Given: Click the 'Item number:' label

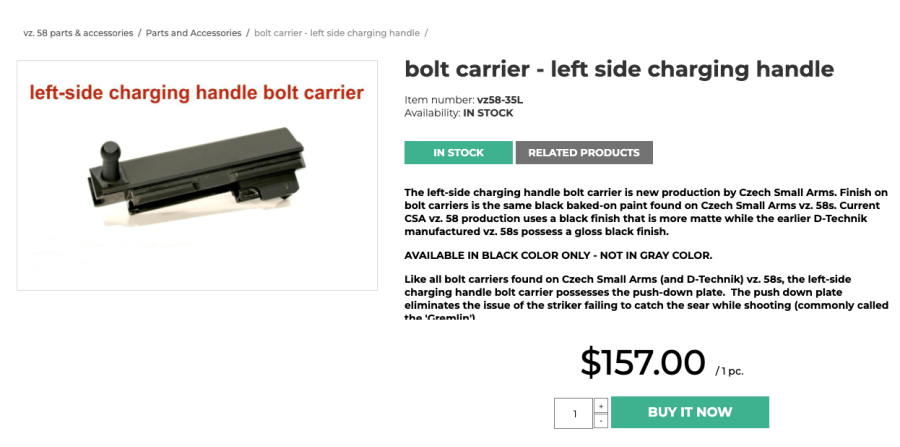Looking at the screenshot, I should pyautogui.click(x=439, y=100).
